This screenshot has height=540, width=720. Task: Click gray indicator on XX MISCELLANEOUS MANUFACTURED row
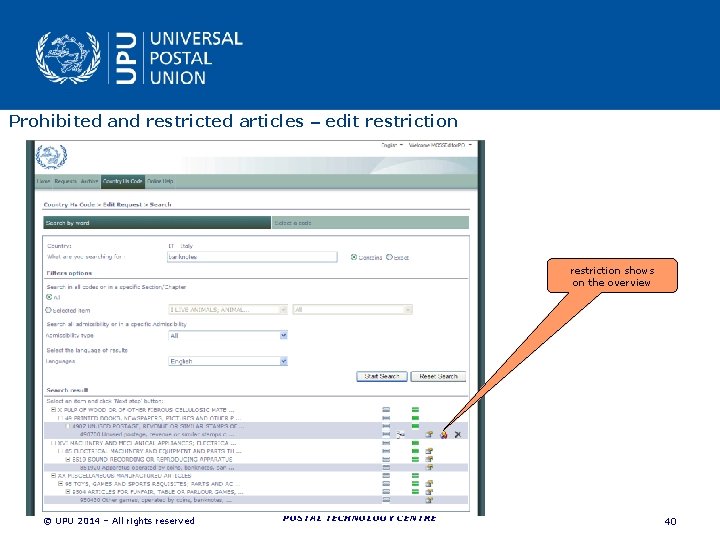coord(386,476)
